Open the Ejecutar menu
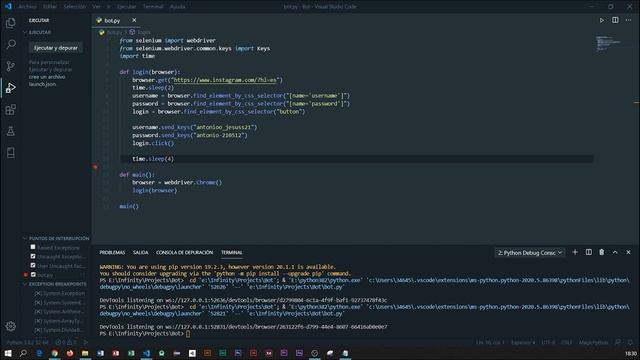Viewport: 640px width, 360px height. (126, 7)
